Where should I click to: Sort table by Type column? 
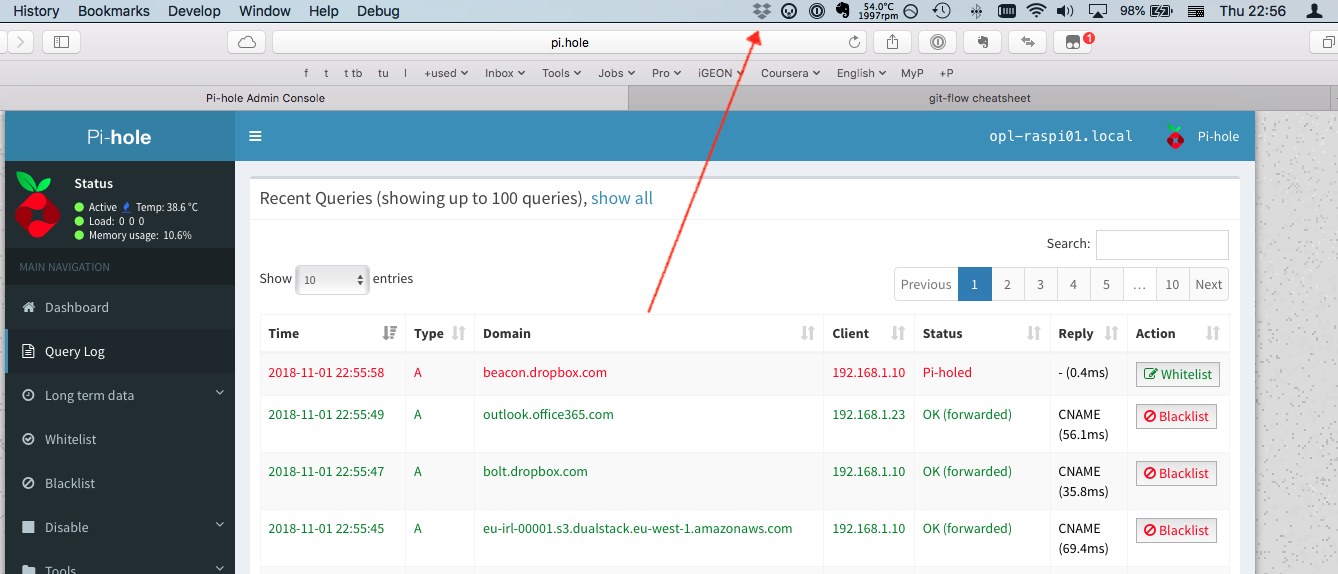(440, 333)
